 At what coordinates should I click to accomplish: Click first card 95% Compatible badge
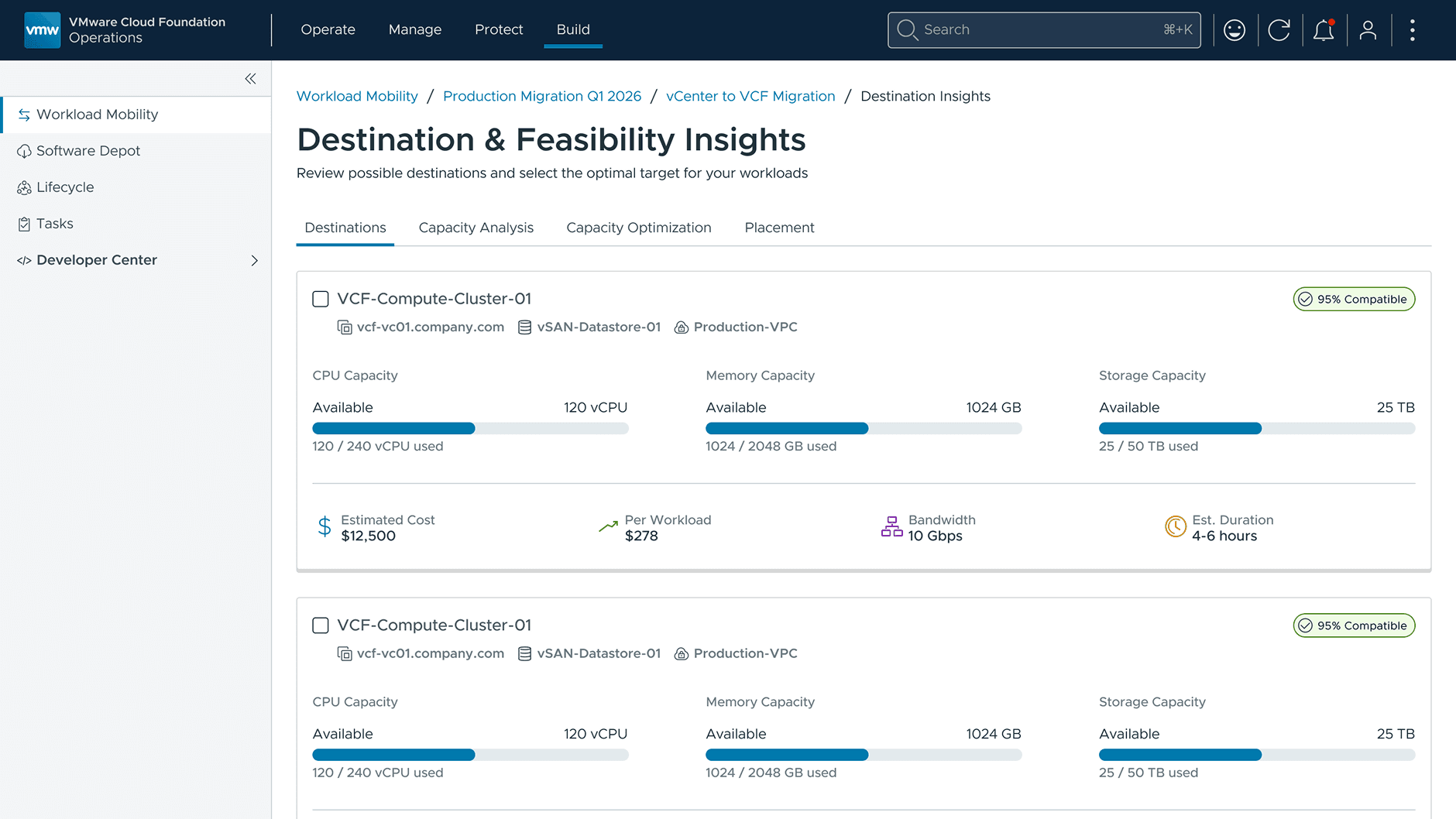coord(1354,300)
